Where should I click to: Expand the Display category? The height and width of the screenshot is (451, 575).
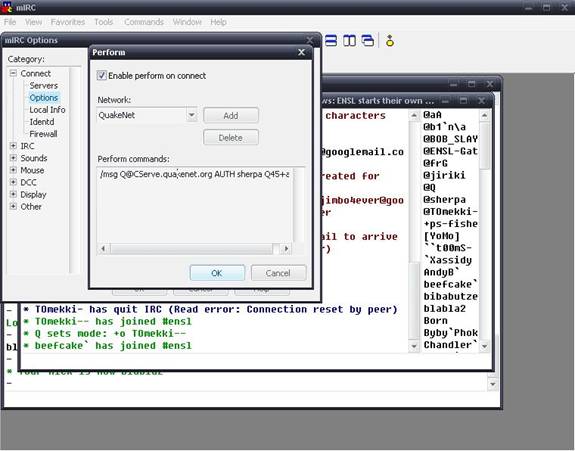click(x=13, y=194)
